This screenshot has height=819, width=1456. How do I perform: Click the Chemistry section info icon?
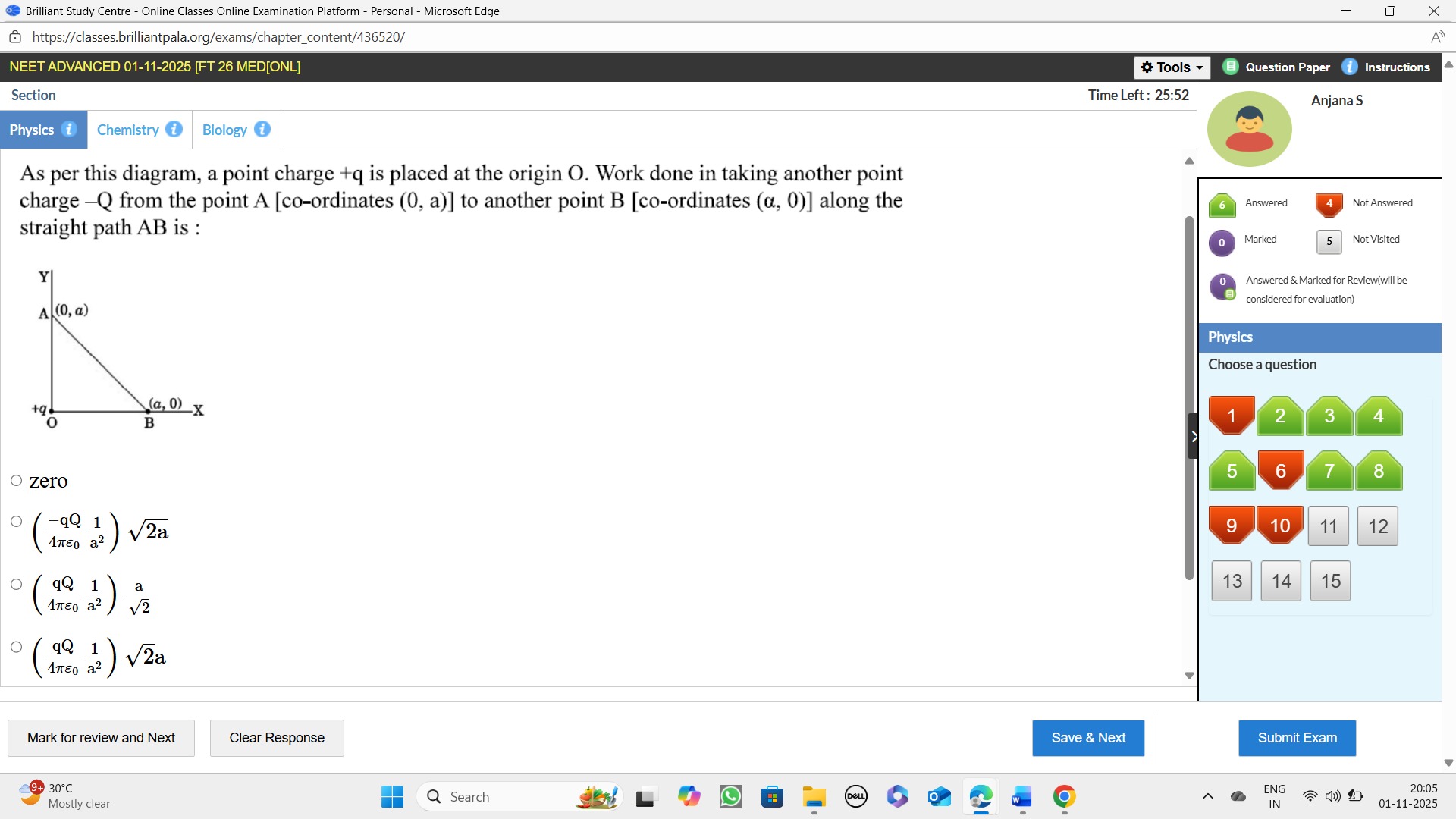pos(174,129)
